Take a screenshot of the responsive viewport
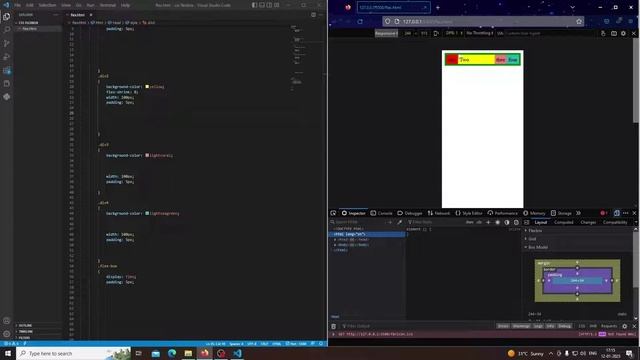Viewport: 640px width, 360px height. click(614, 33)
